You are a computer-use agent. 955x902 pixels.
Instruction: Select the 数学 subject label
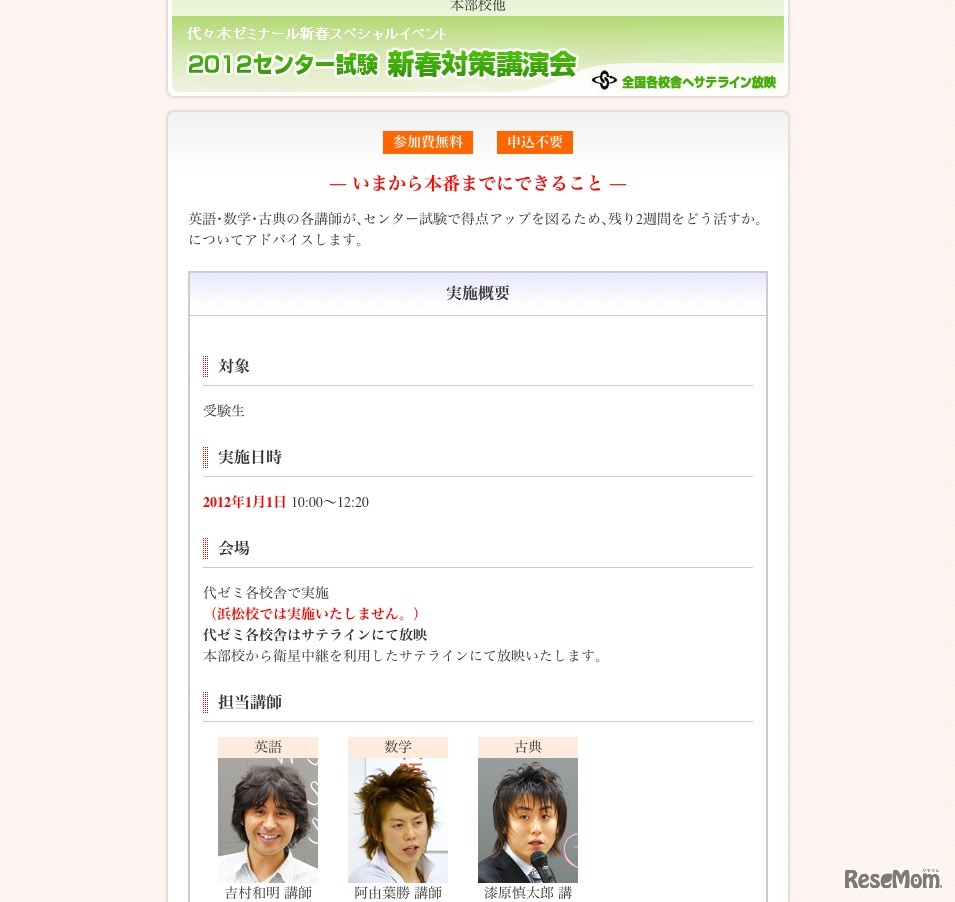click(x=398, y=747)
